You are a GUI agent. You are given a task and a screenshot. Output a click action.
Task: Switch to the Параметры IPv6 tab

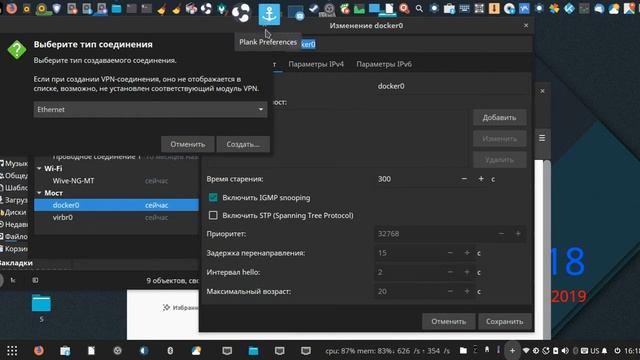click(384, 64)
